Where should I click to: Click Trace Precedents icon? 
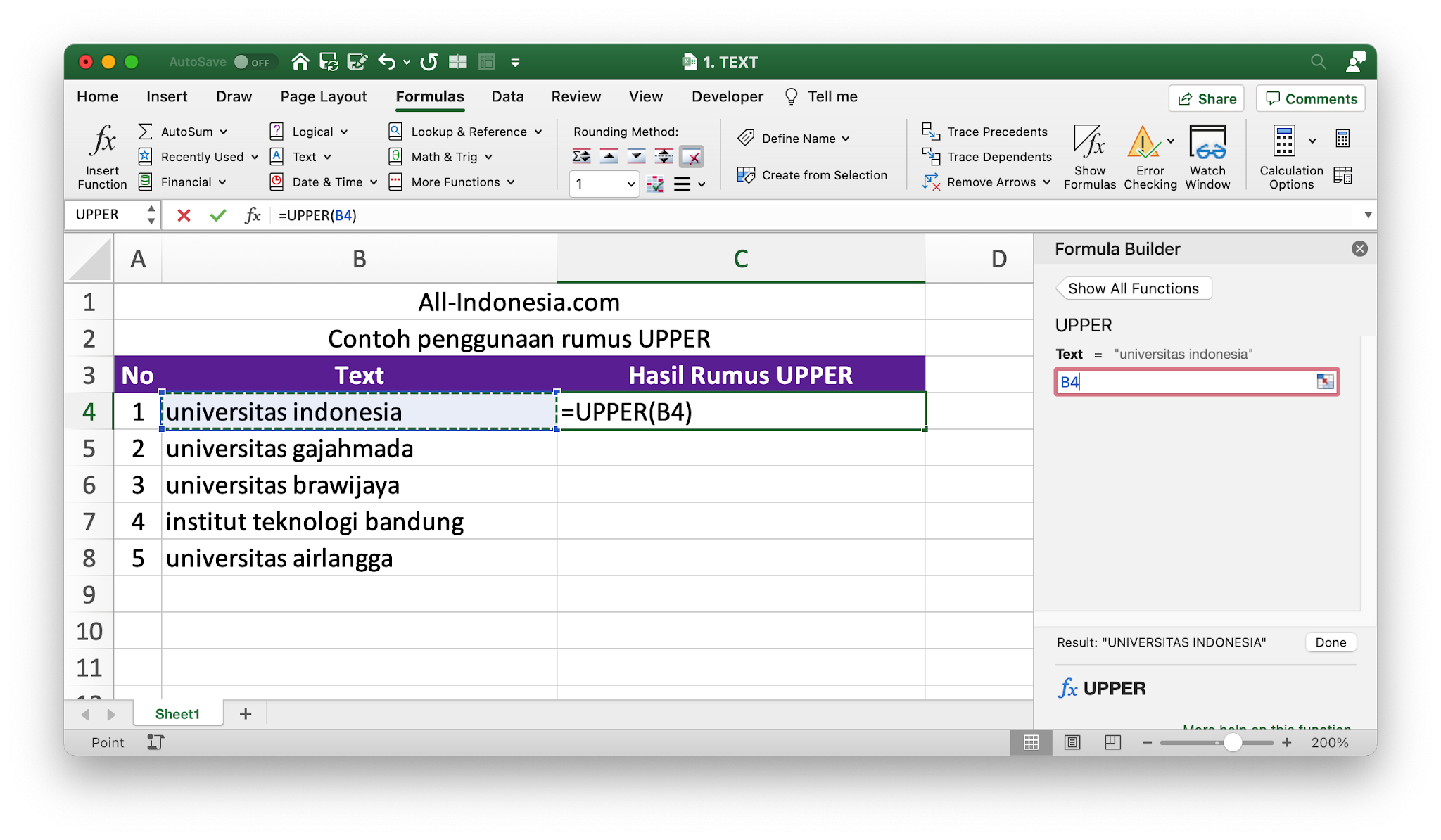coord(931,132)
